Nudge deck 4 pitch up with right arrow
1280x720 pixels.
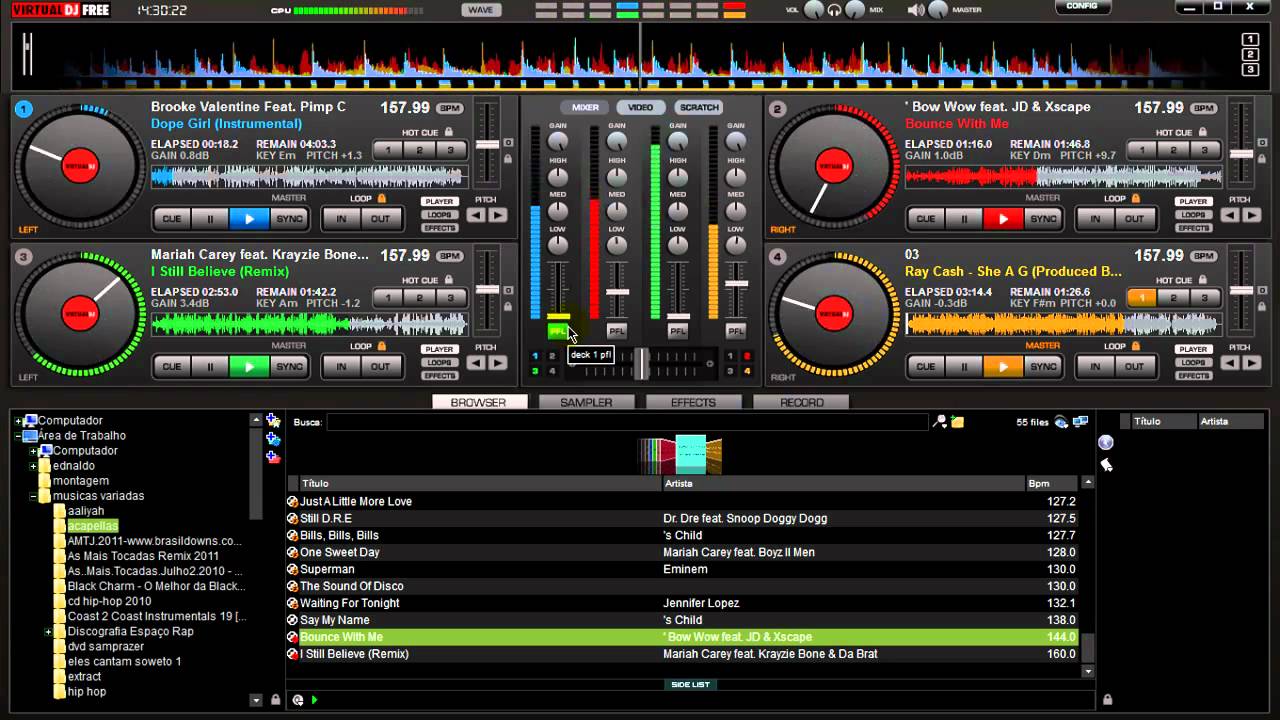(1252, 363)
